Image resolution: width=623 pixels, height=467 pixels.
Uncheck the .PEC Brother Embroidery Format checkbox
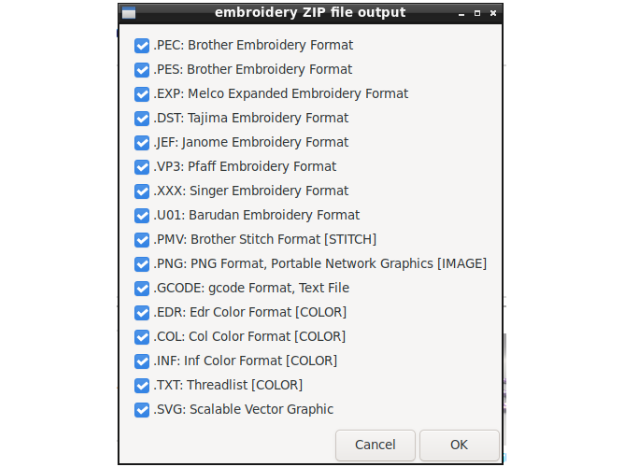(x=142, y=45)
